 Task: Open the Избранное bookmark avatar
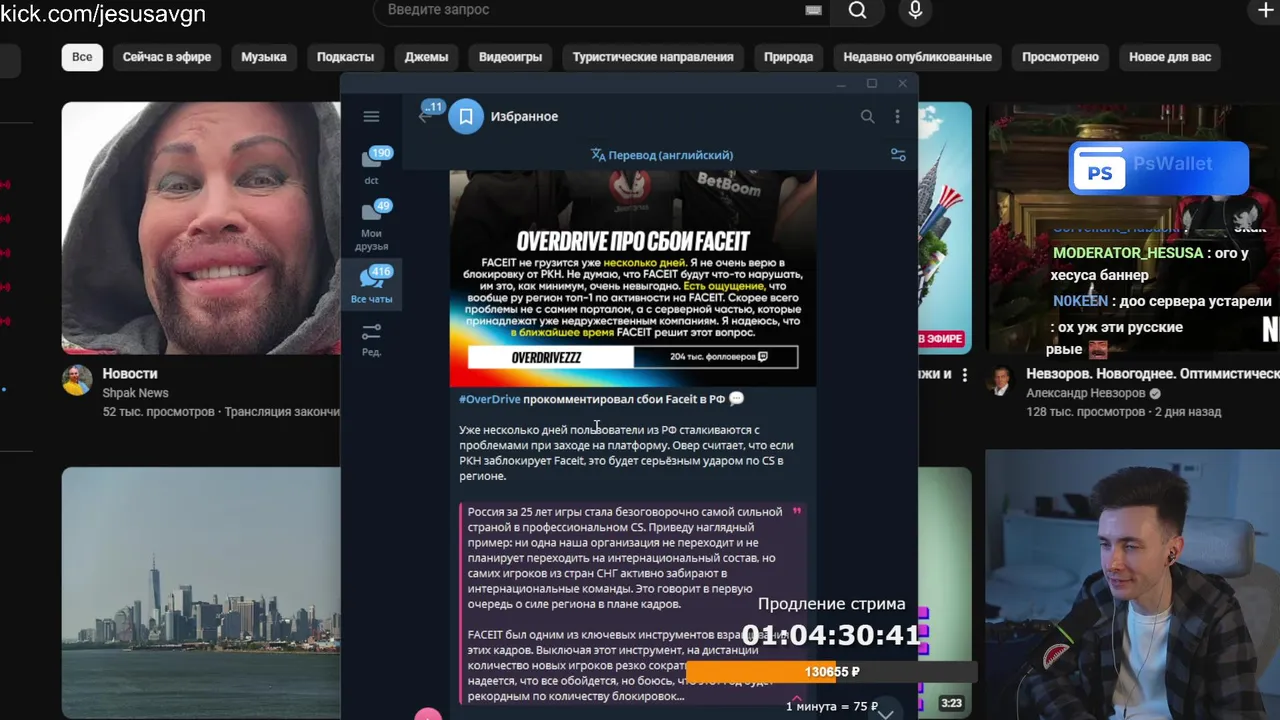(x=465, y=117)
